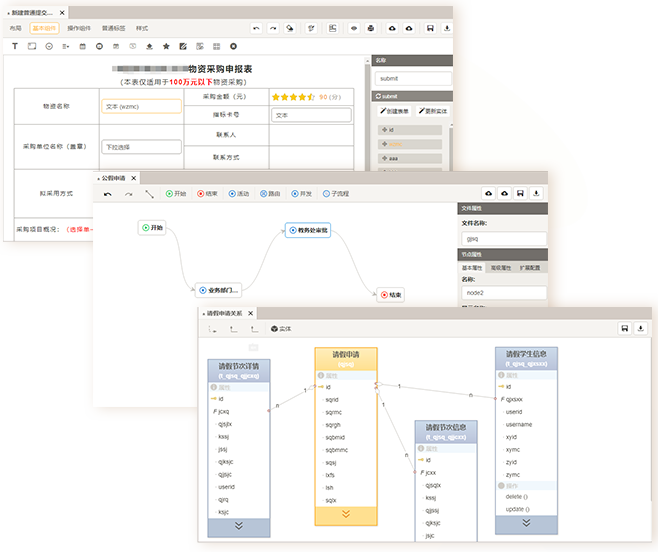
Task: Click the 创建表单 button
Action: click(x=394, y=111)
